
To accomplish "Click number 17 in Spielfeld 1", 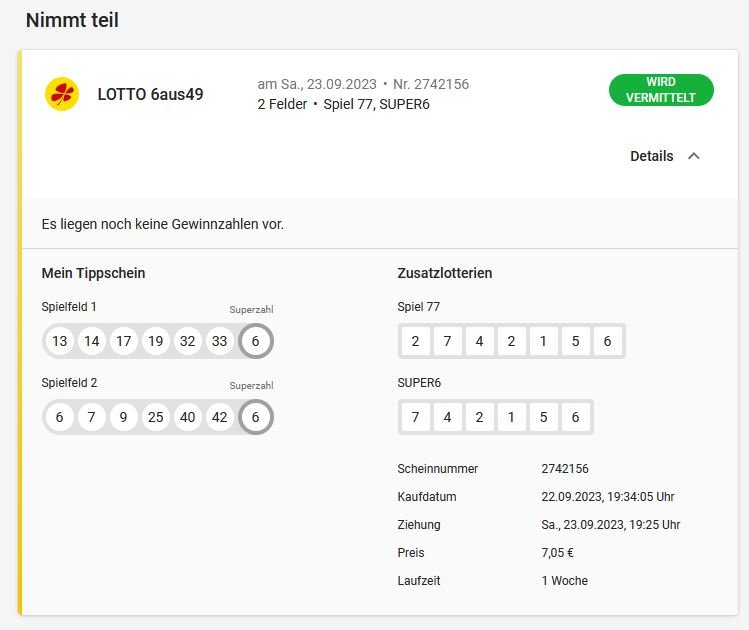I will pos(124,341).
